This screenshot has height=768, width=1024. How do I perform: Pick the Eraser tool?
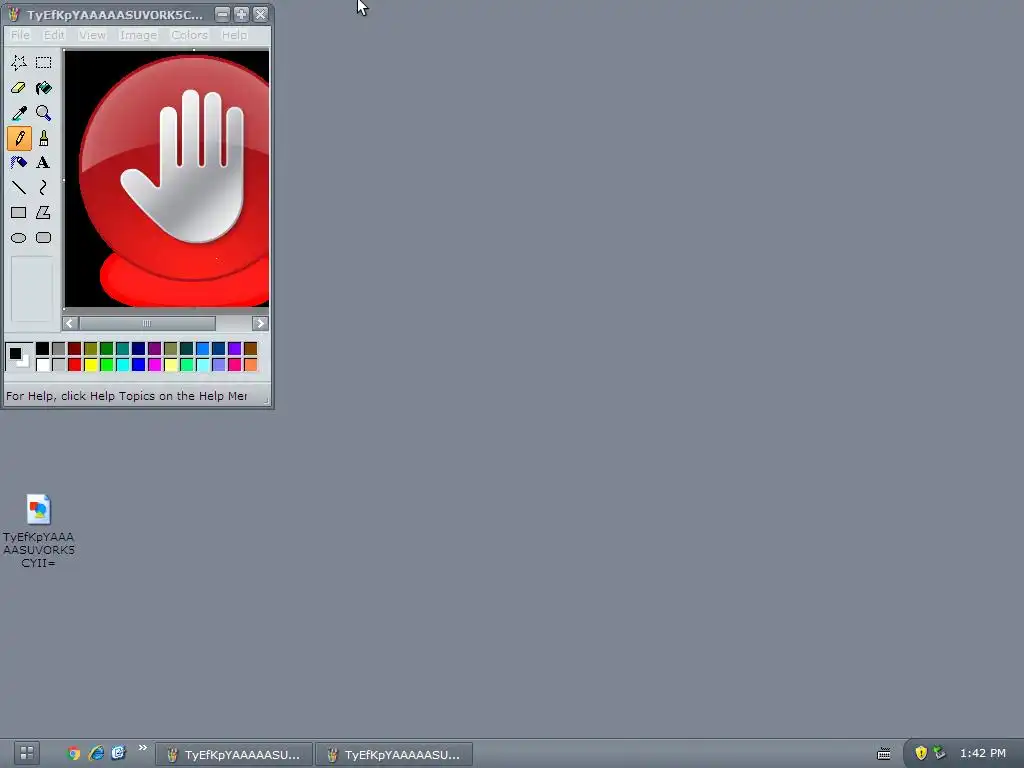[19, 88]
